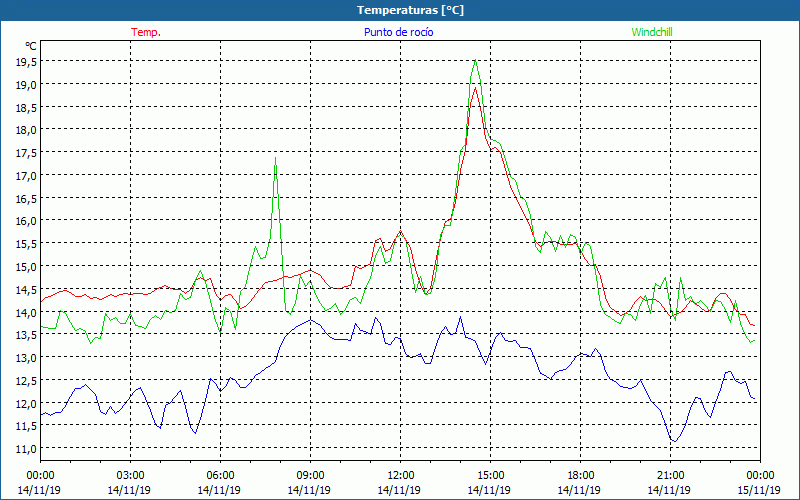The height and width of the screenshot is (500, 800).
Task: Click the 12:00 time label on the x-axis
Action: 401,476
